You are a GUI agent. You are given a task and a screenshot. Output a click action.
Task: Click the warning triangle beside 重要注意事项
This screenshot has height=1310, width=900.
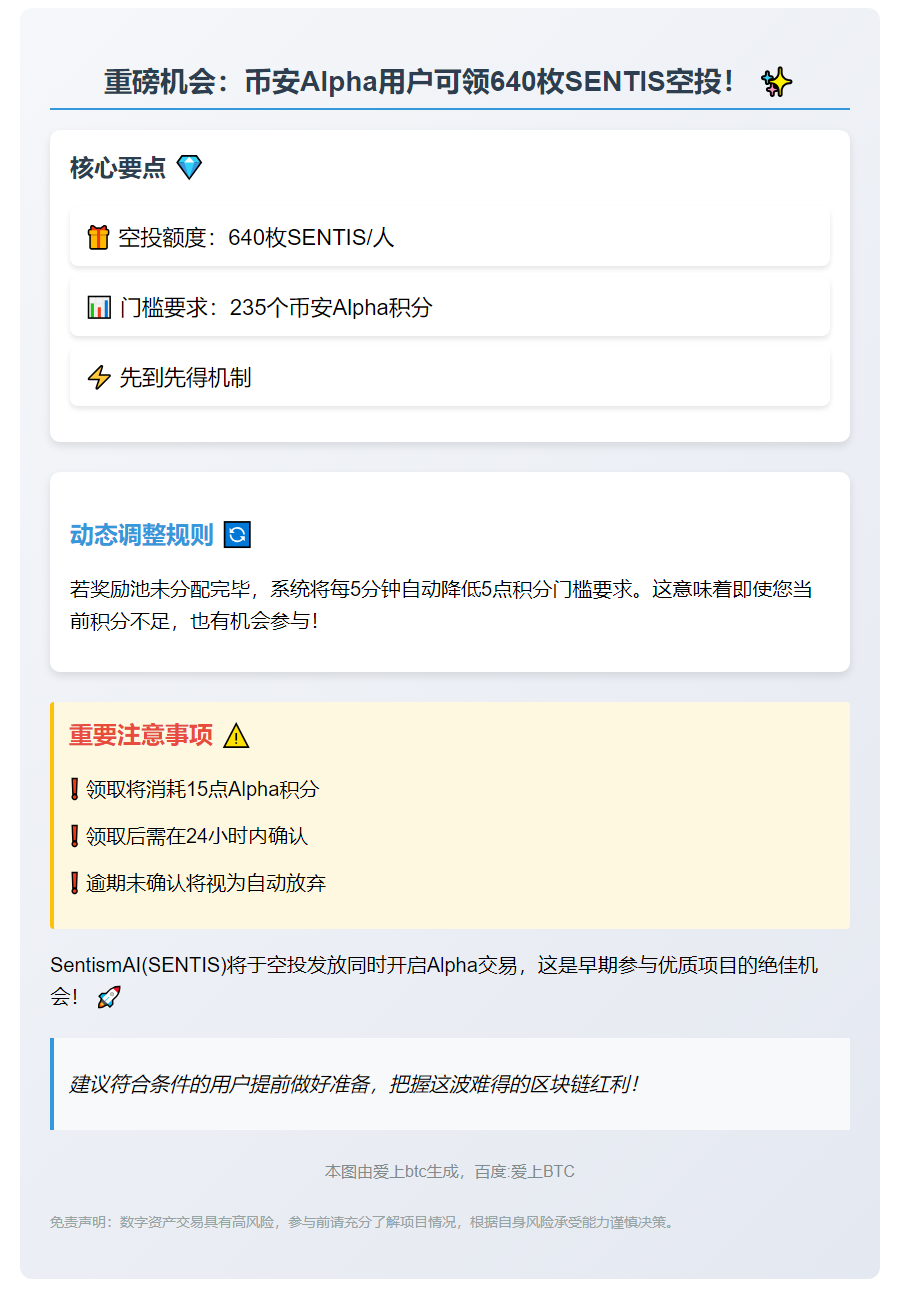pyautogui.click(x=236, y=735)
